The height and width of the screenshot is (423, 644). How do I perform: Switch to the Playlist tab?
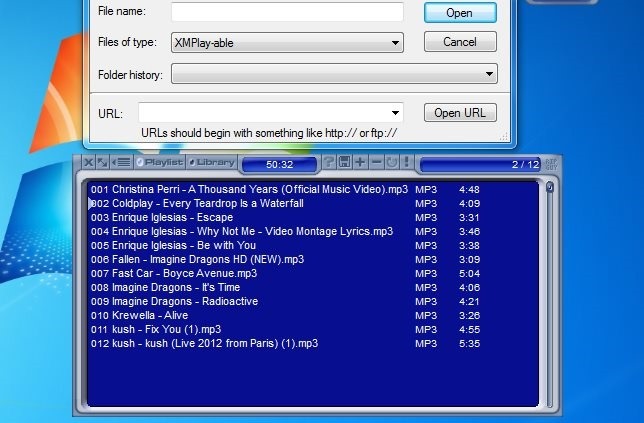pos(160,163)
